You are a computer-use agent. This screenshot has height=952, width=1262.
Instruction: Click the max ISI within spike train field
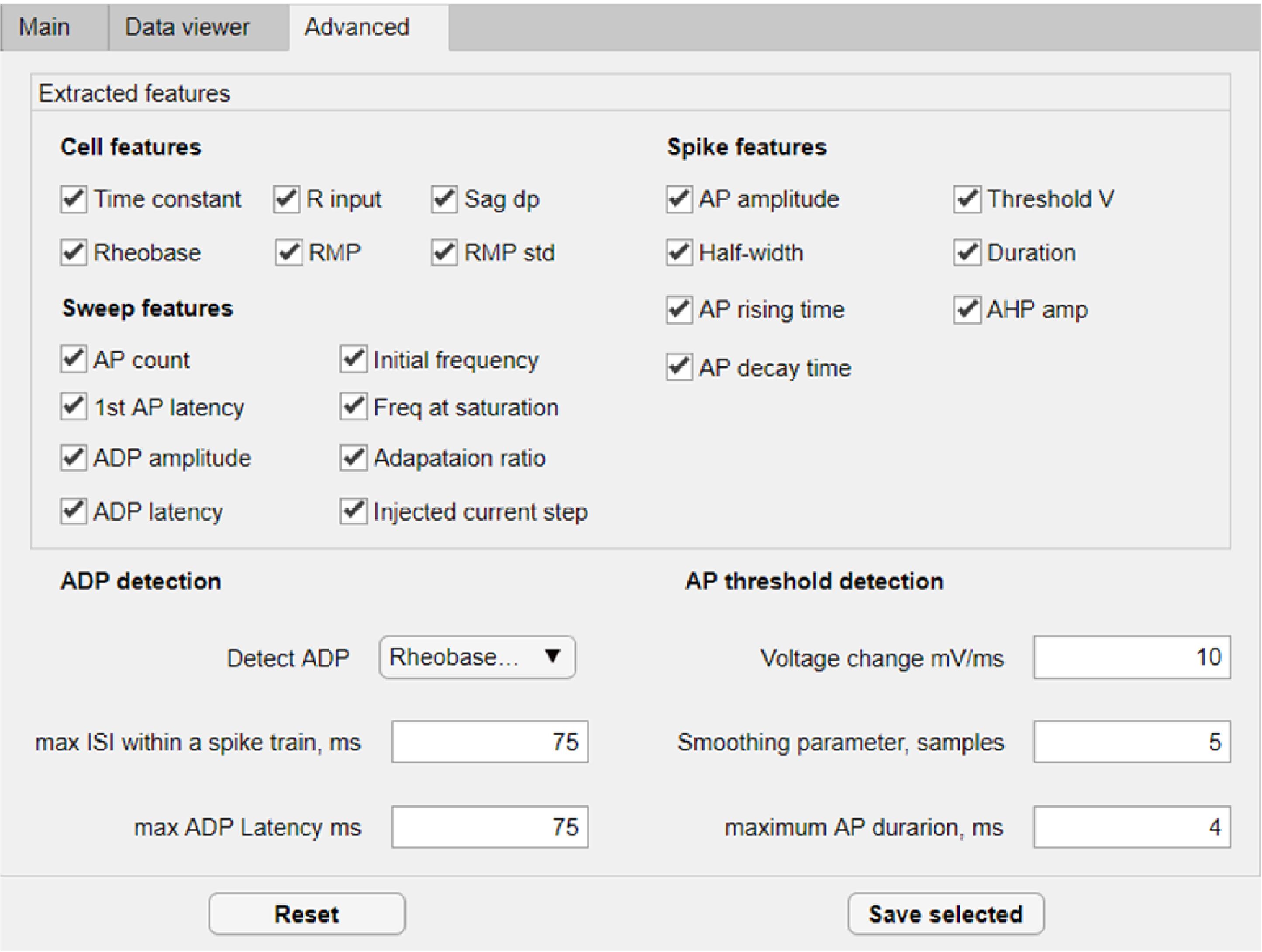click(x=490, y=742)
